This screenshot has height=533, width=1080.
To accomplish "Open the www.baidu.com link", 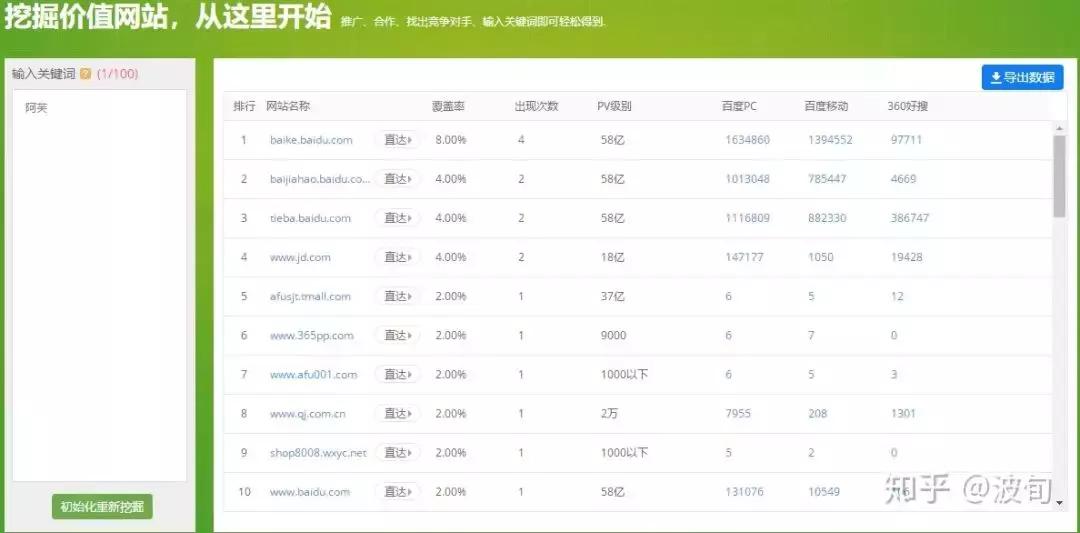I will coord(309,492).
